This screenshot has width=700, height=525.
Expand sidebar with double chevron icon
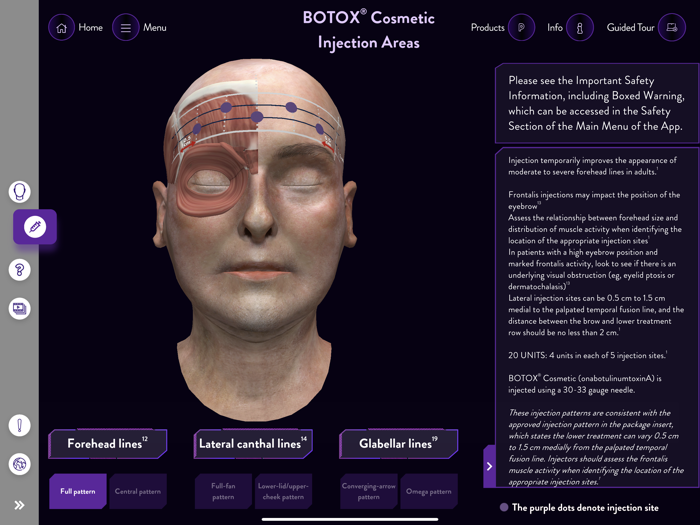tap(19, 505)
